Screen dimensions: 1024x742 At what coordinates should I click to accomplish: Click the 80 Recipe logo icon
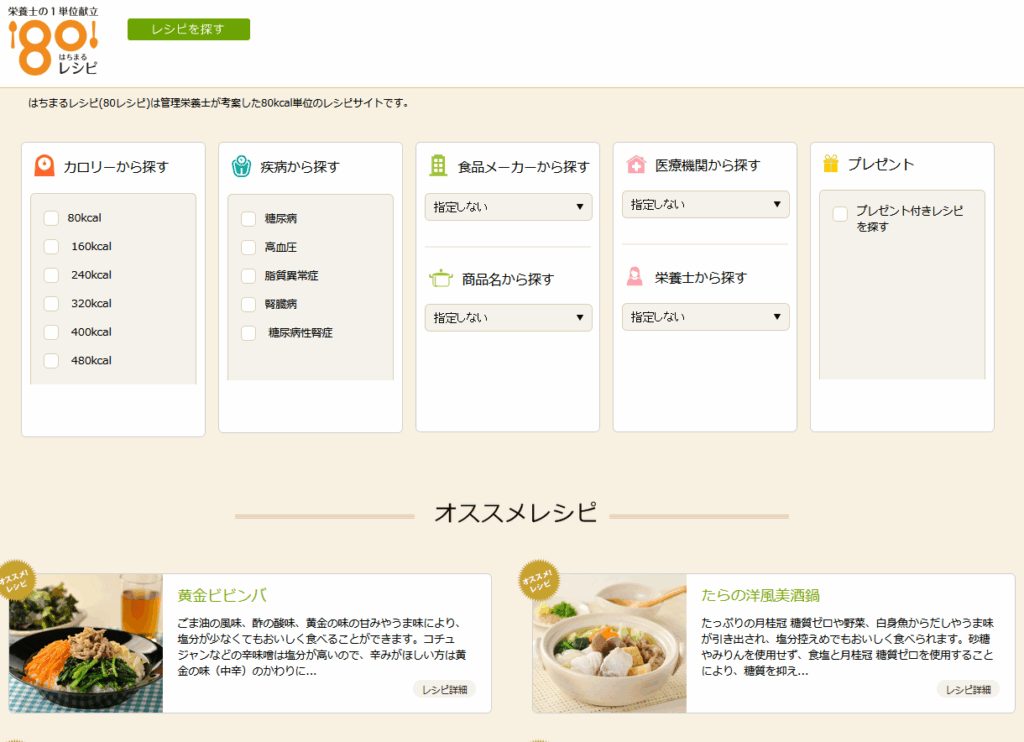point(53,42)
